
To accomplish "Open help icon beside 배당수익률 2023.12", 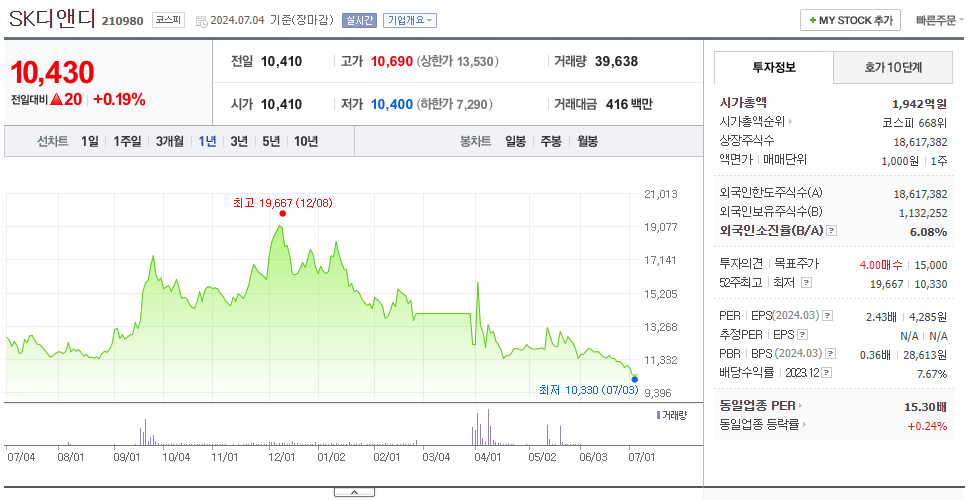I will point(827,373).
